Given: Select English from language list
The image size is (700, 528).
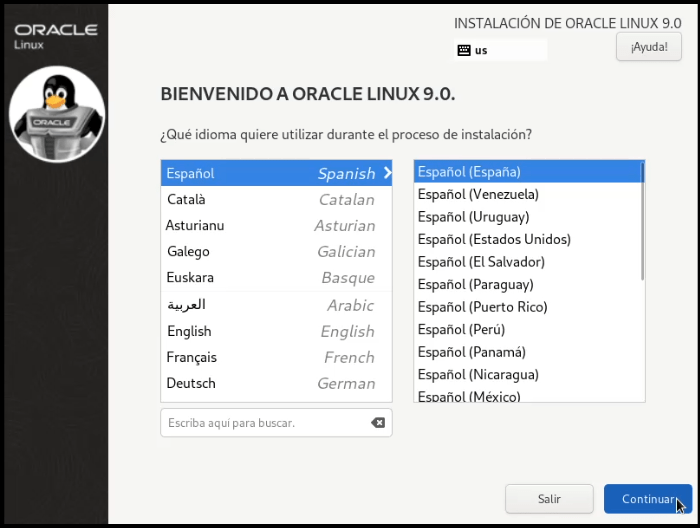Looking at the screenshot, I should click(x=275, y=331).
